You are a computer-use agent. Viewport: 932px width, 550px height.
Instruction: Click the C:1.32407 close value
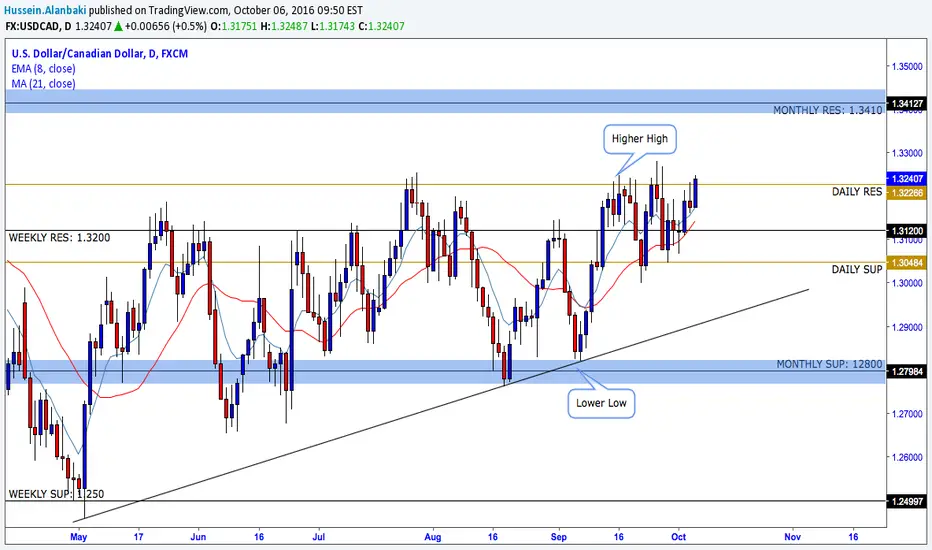[382, 26]
